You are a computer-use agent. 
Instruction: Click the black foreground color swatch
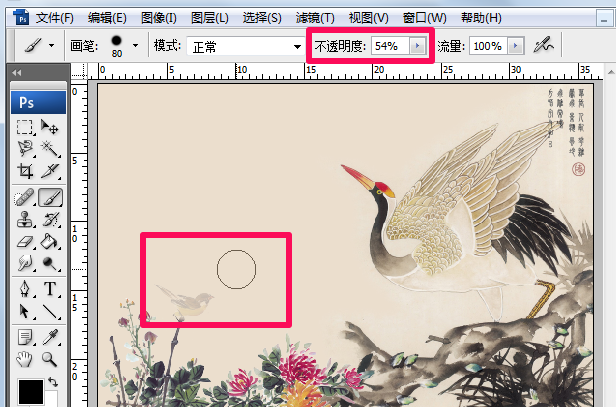point(31,391)
